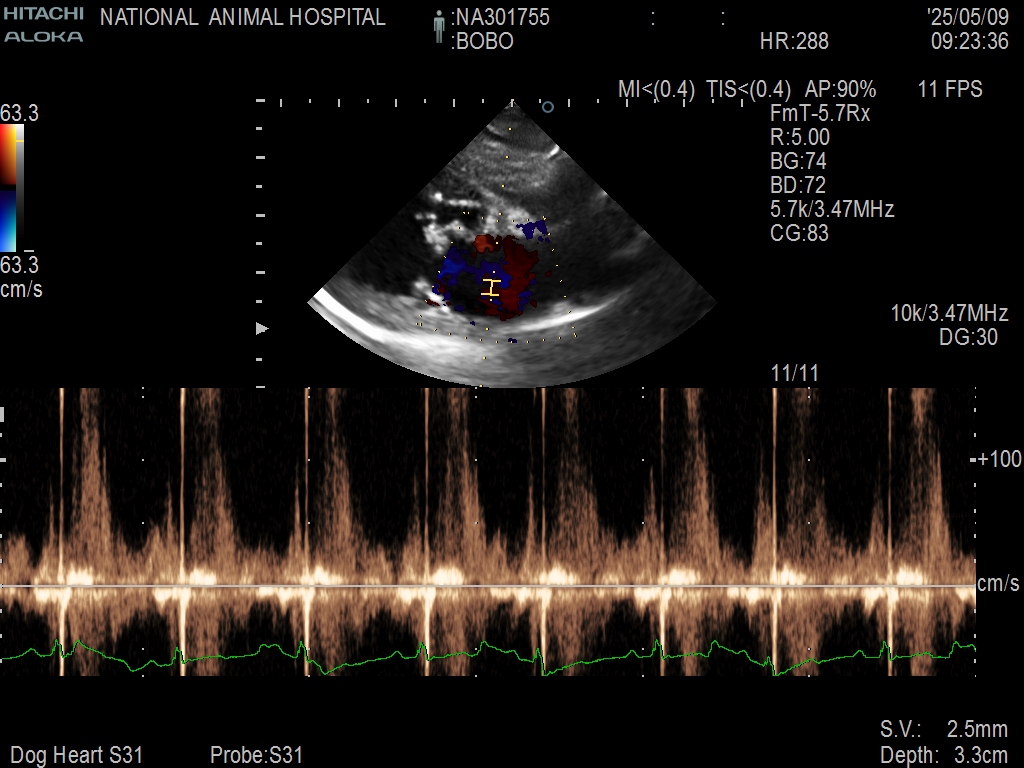Click the +100 velocity scale label
The image size is (1024, 768).
[999, 459]
